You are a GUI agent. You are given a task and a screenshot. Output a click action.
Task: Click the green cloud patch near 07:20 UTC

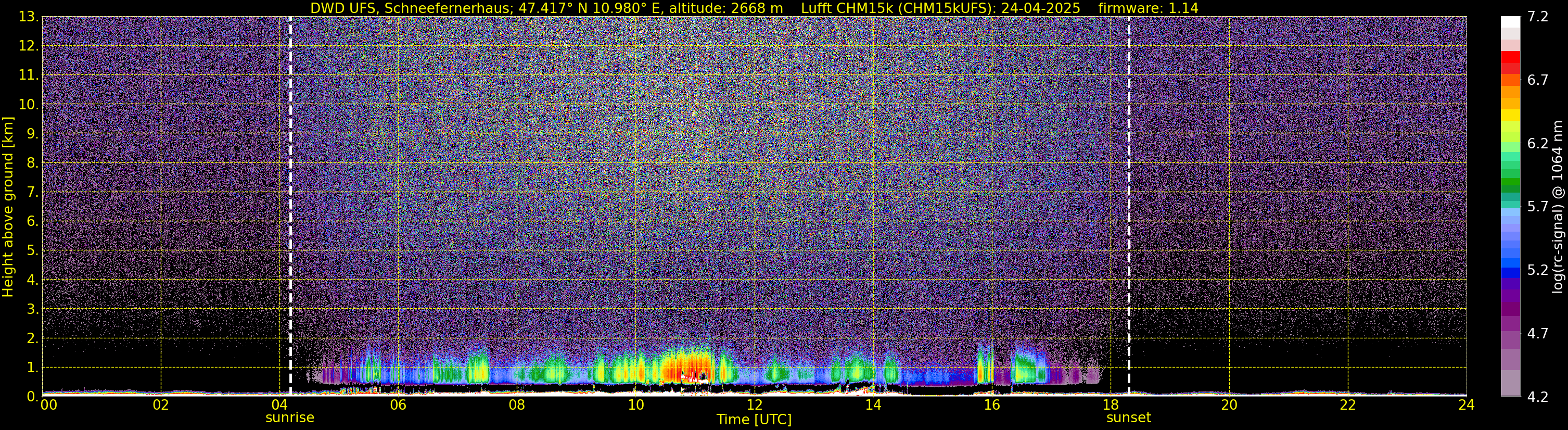click(x=477, y=367)
